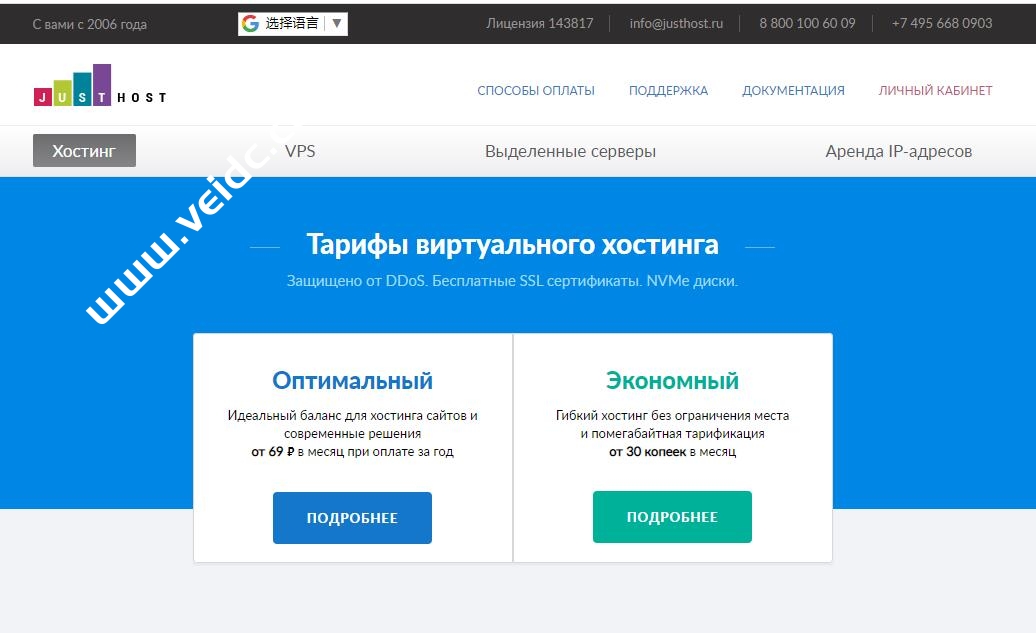Switch to the Хостинг tab

(84, 150)
